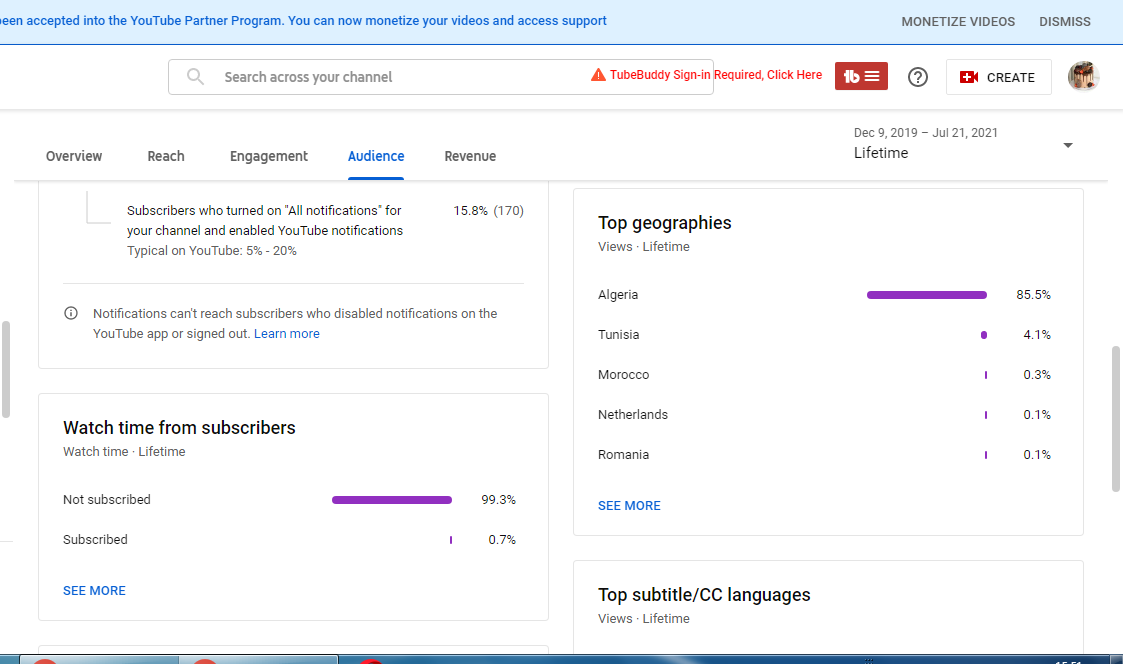Click the 15.8% (170) value
1123x664 pixels.
[488, 211]
